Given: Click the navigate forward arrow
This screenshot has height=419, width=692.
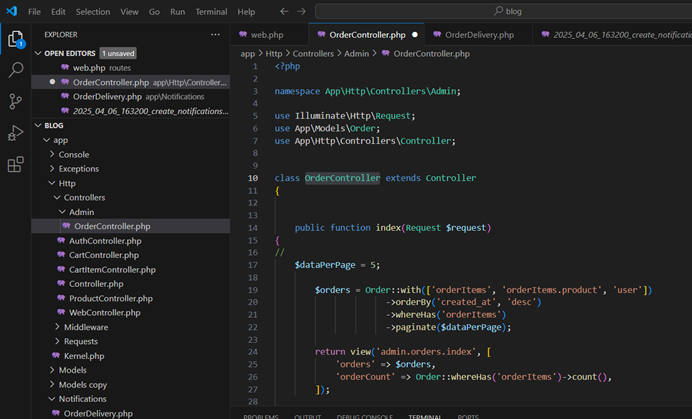Looking at the screenshot, I should coord(303,12).
